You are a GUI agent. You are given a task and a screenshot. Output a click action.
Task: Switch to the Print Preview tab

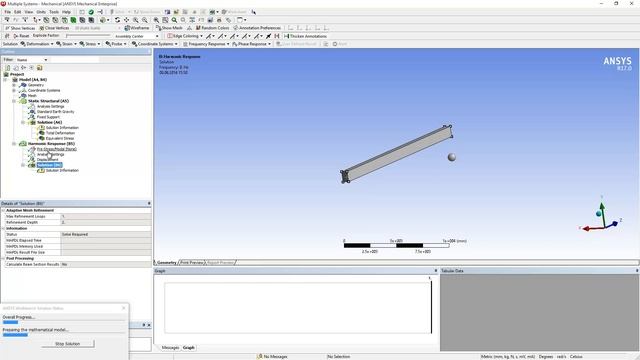click(x=192, y=262)
